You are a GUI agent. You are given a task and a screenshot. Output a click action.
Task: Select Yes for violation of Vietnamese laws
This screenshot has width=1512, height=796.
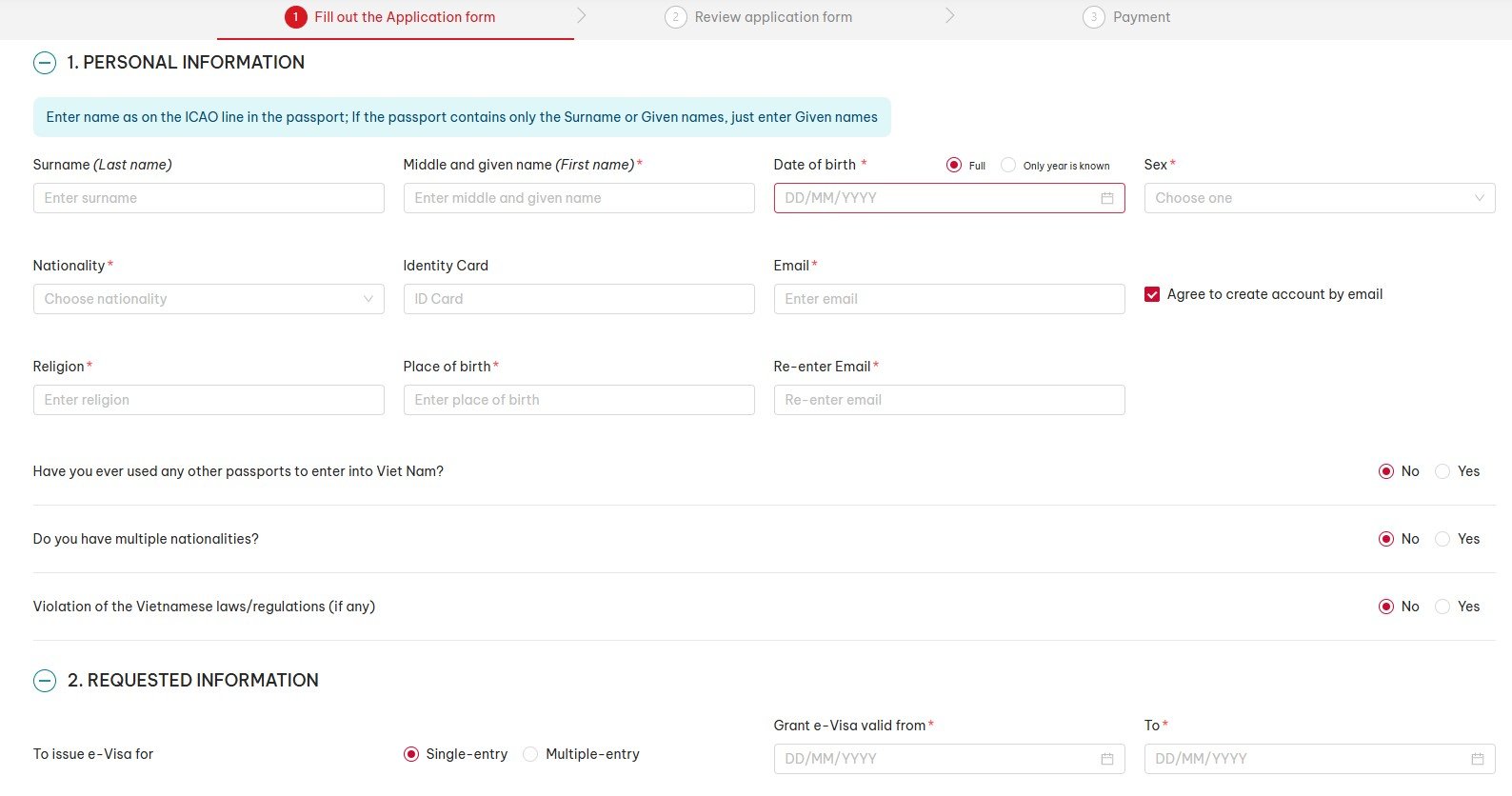(1442, 607)
